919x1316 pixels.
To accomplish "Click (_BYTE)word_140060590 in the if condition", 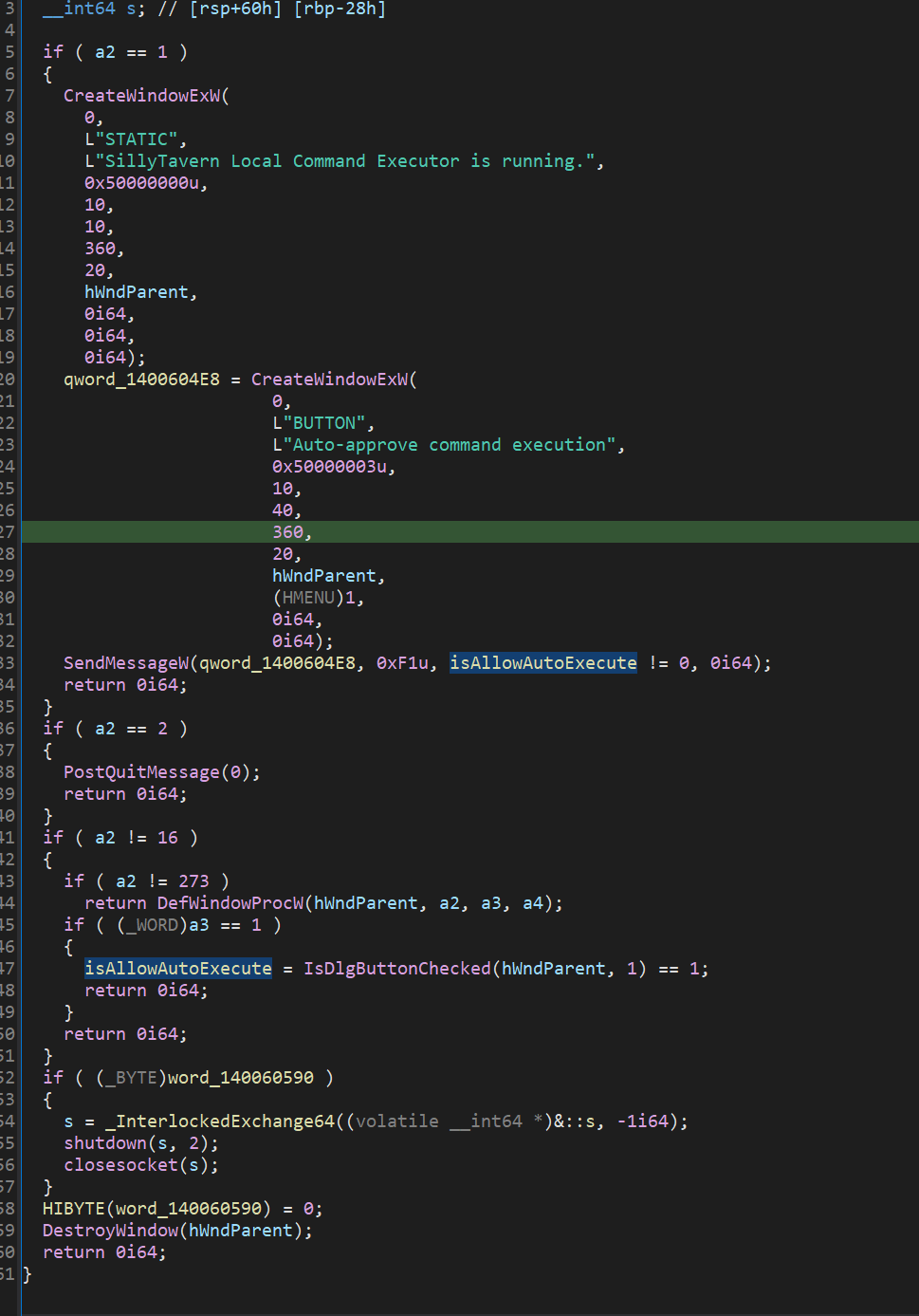I will tap(205, 1078).
